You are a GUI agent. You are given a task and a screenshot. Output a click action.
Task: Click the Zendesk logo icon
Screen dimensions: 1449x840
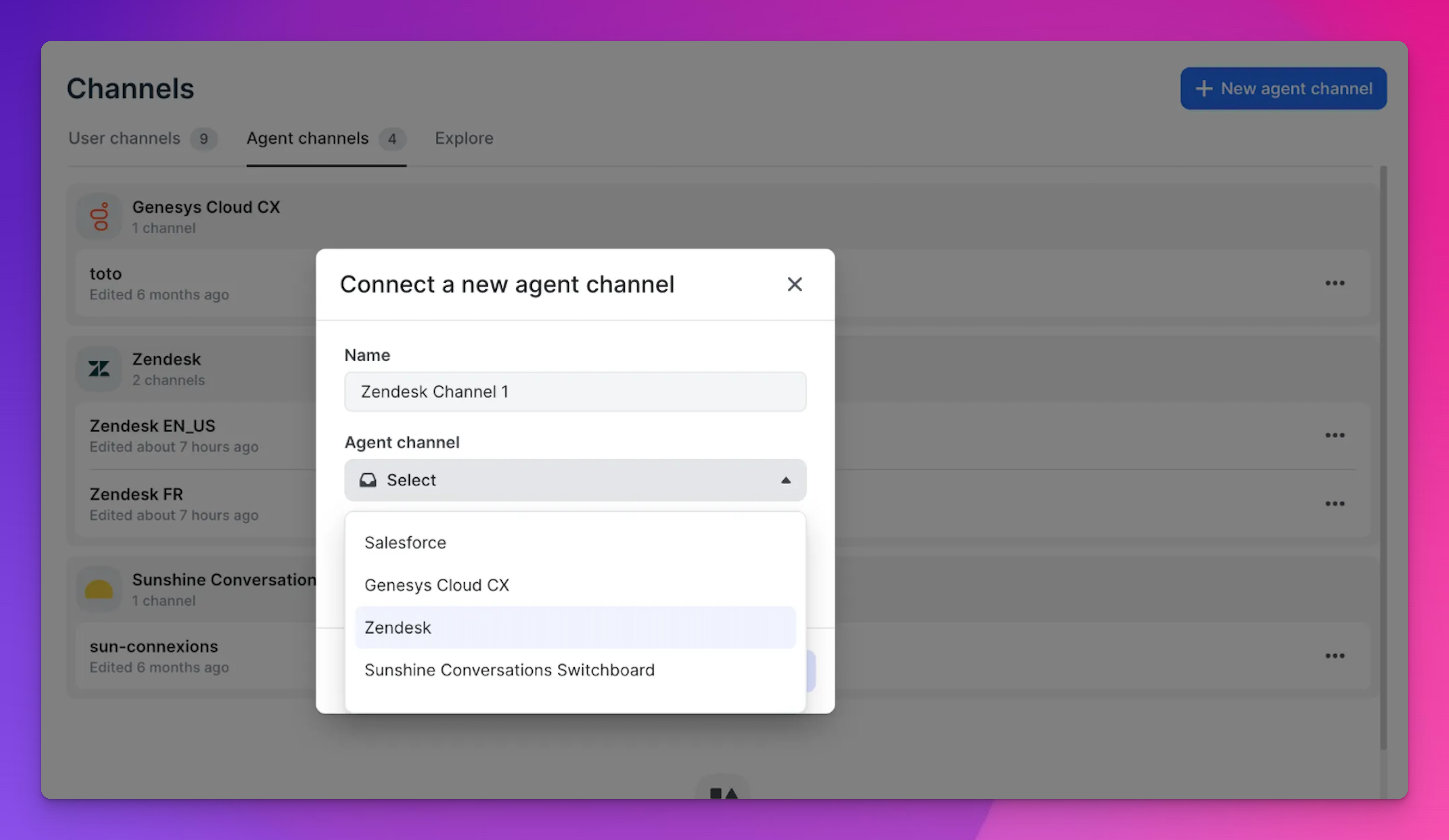pyautogui.click(x=99, y=368)
